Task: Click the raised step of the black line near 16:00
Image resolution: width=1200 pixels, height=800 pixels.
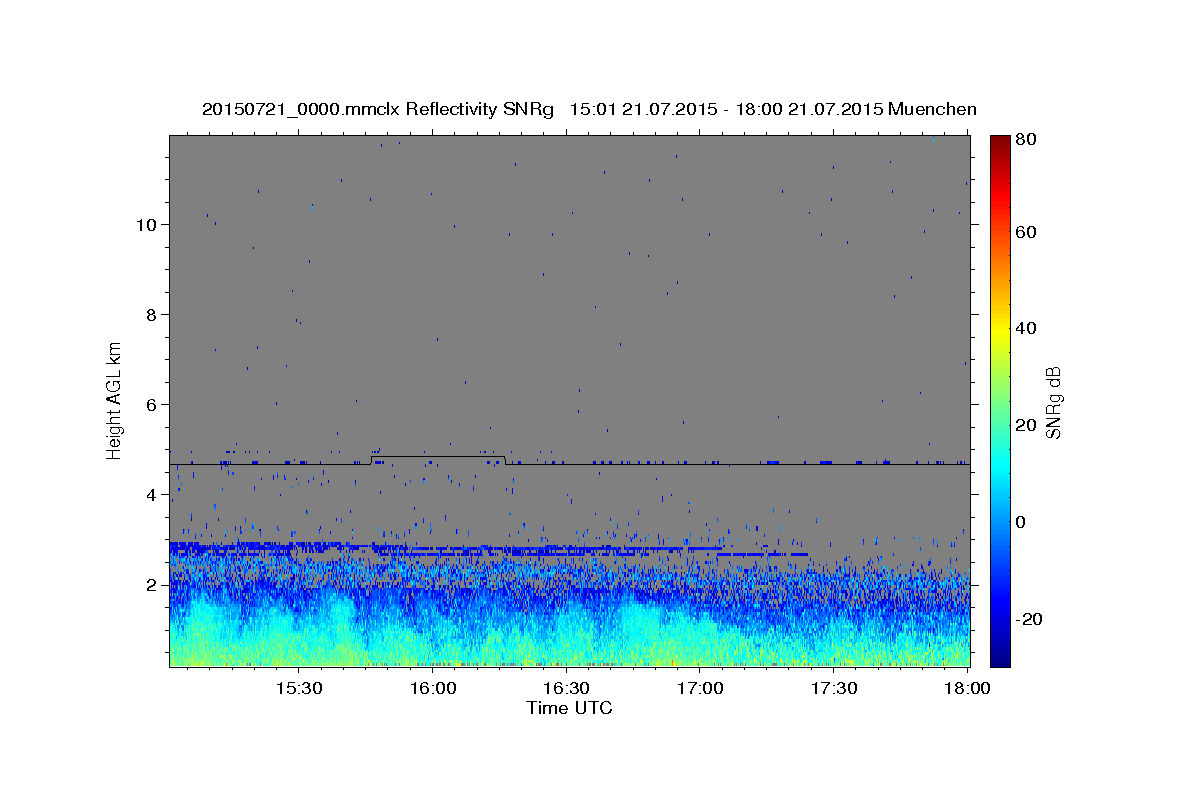Action: pyautogui.click(x=438, y=457)
